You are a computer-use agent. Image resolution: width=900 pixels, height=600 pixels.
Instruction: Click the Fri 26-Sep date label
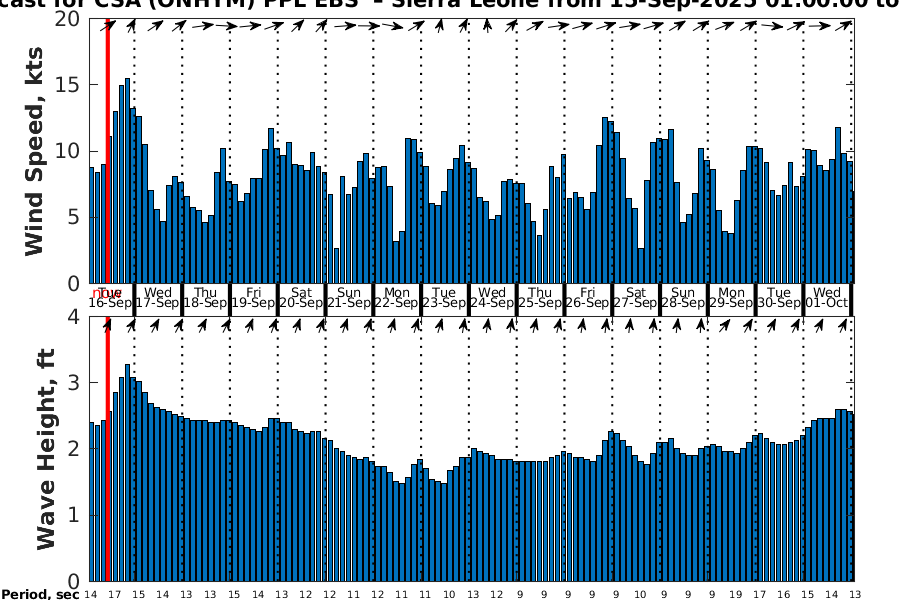pos(588,298)
